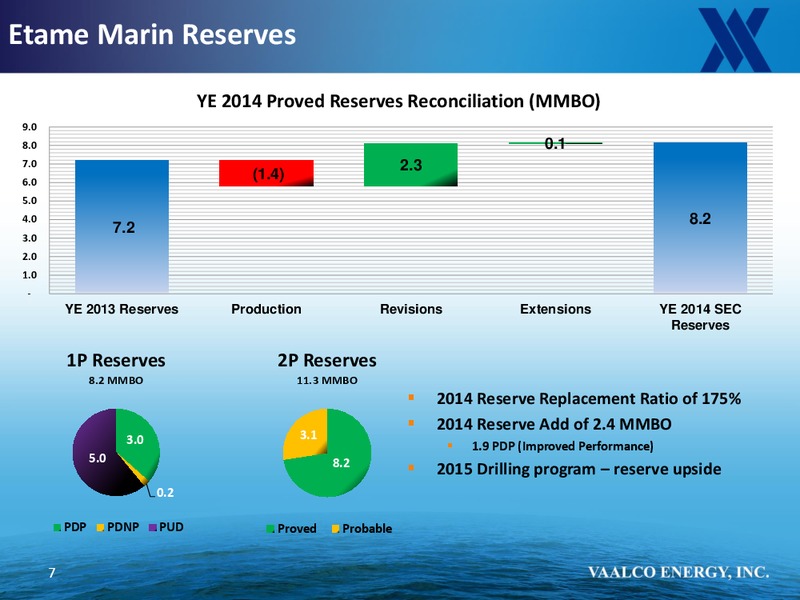Click the 'Revisions' axis label
This screenshot has width=800, height=600.
[x=411, y=309]
